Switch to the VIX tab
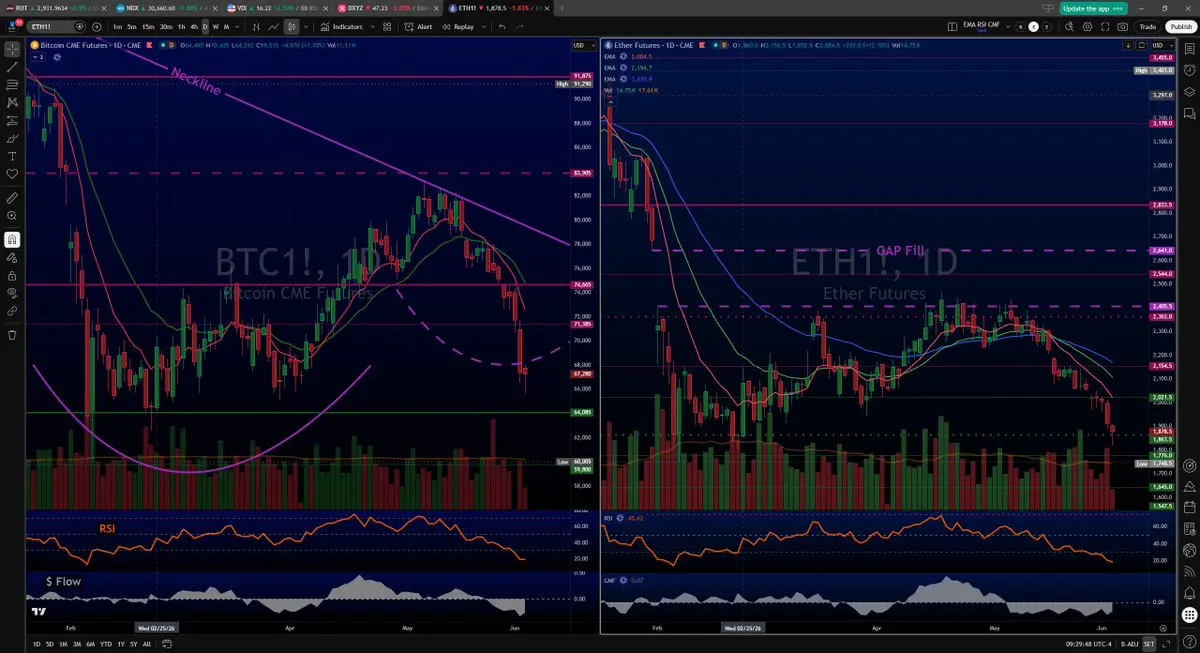The image size is (1200, 653). tap(275, 7)
